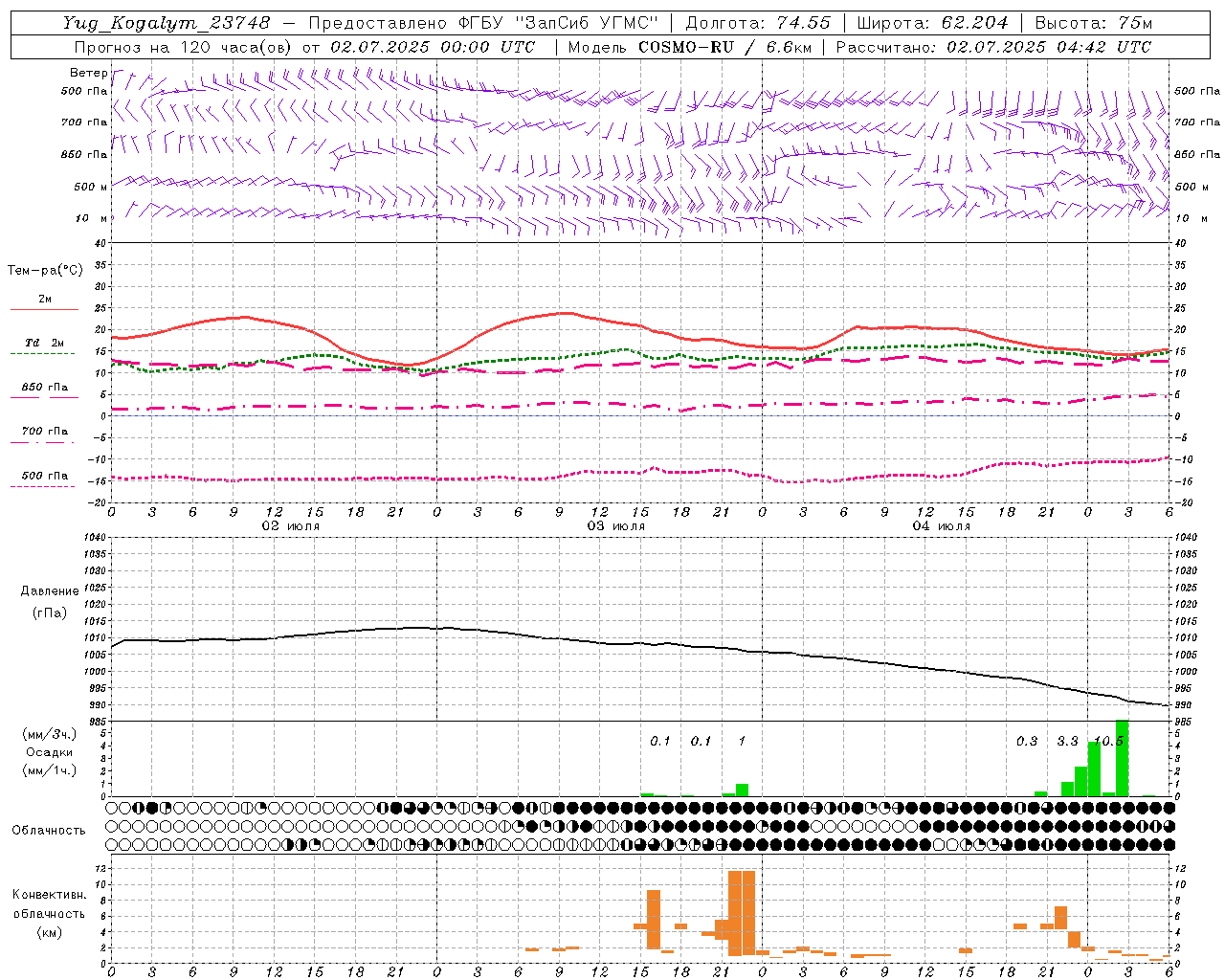Select the (мм/3ч.) unit label
The height and width of the screenshot is (980, 1225).
[x=49, y=735]
